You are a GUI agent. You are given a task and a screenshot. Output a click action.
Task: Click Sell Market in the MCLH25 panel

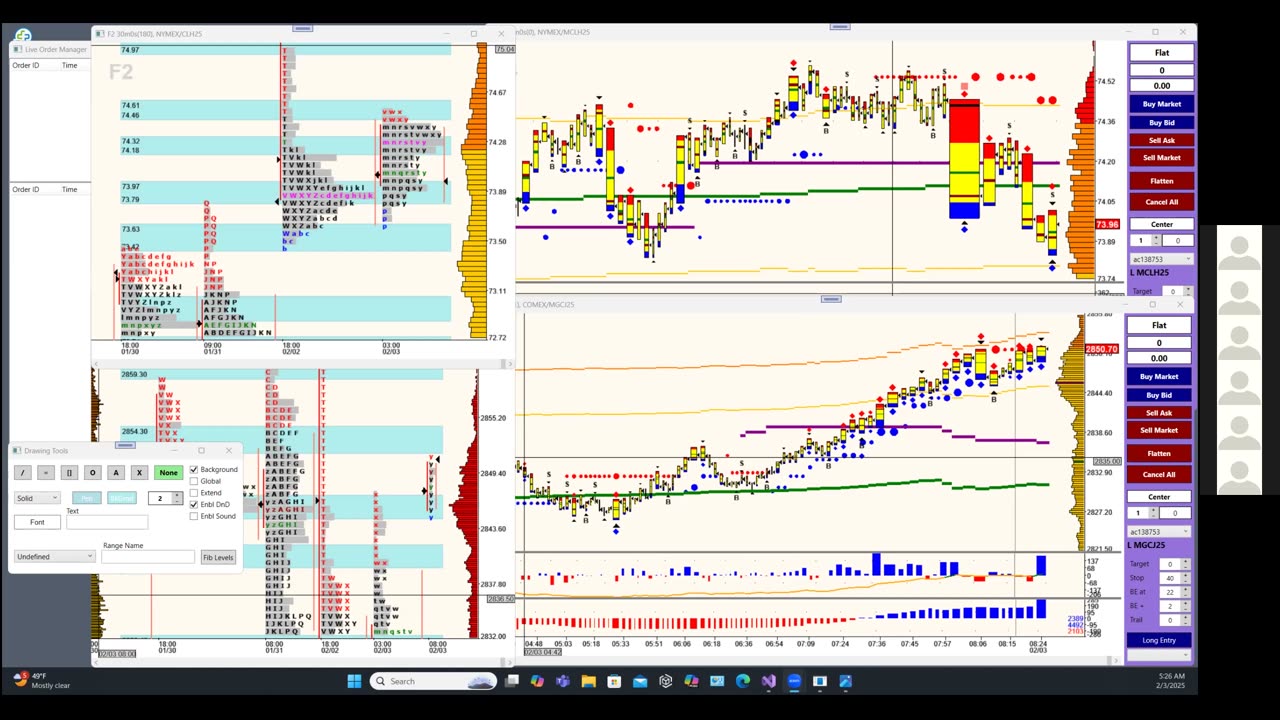tap(1162, 157)
